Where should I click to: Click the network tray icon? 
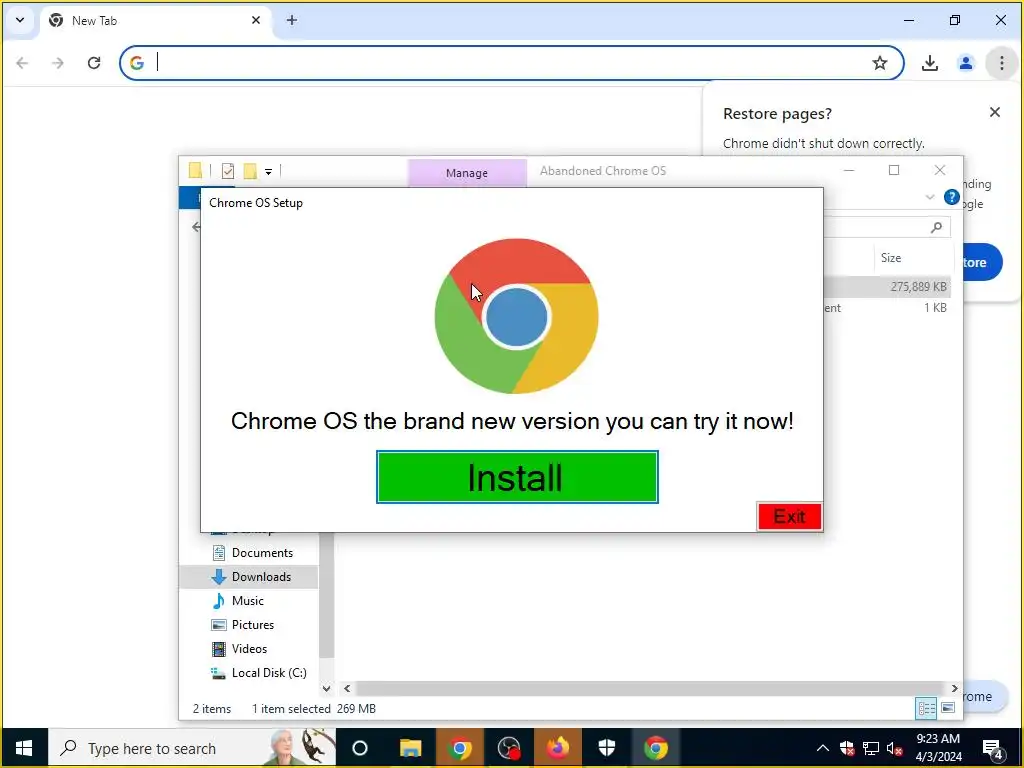pos(871,748)
